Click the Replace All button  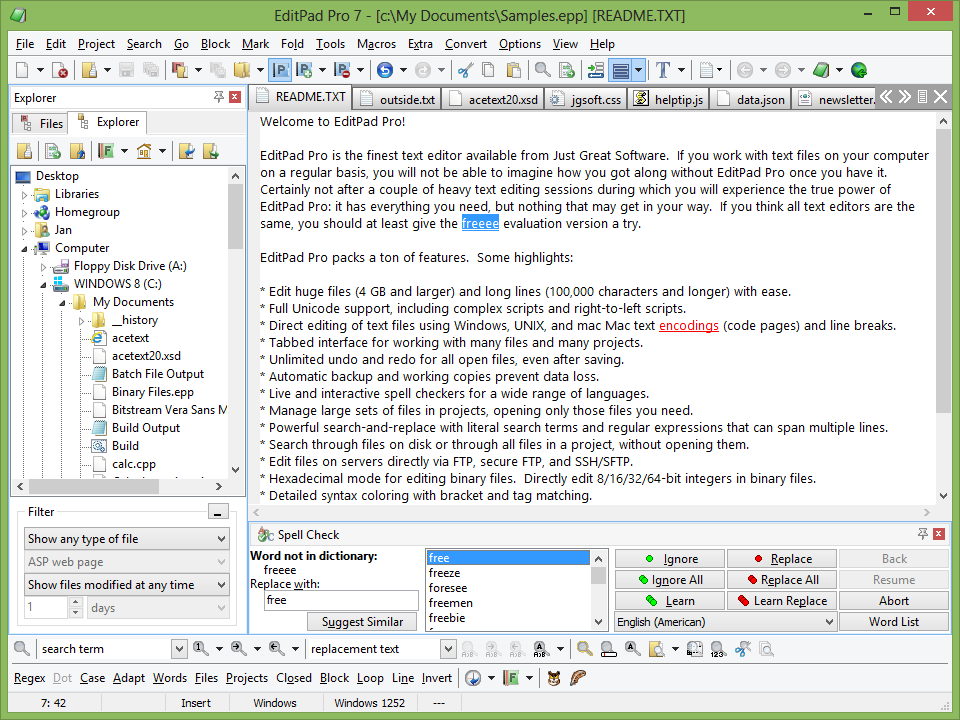pos(782,580)
